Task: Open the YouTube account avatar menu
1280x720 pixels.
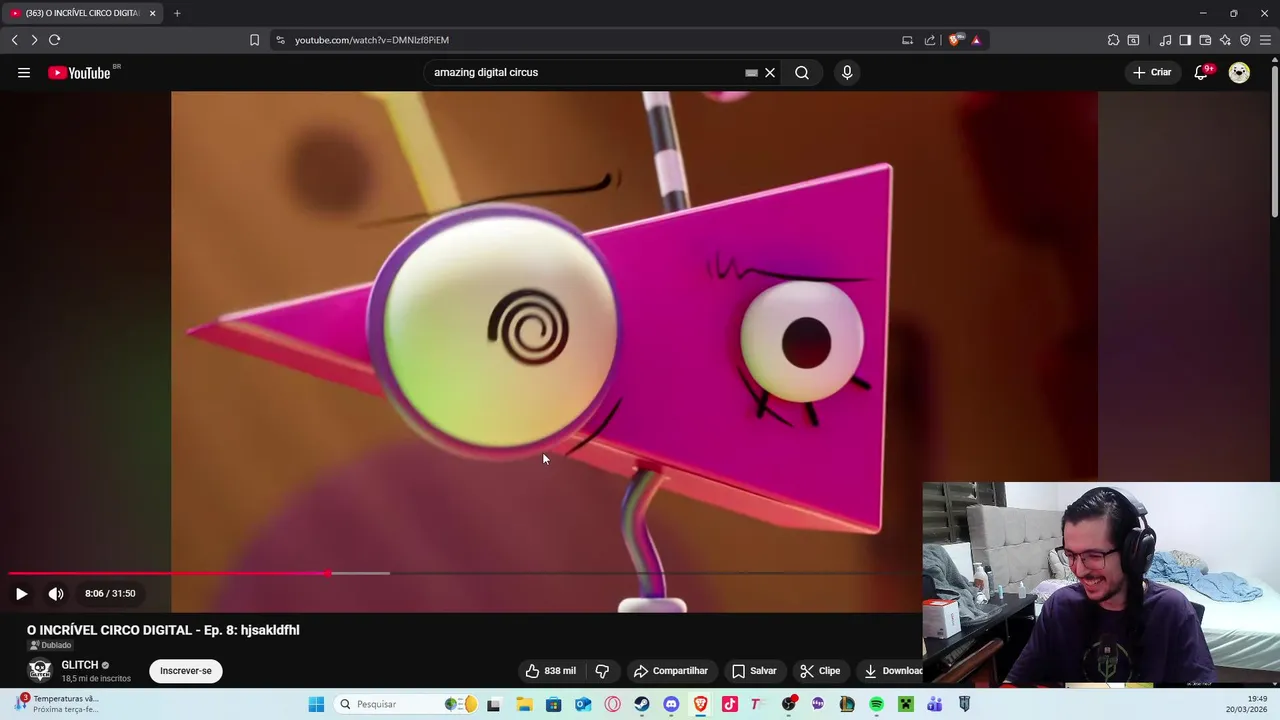Action: coord(1239,72)
